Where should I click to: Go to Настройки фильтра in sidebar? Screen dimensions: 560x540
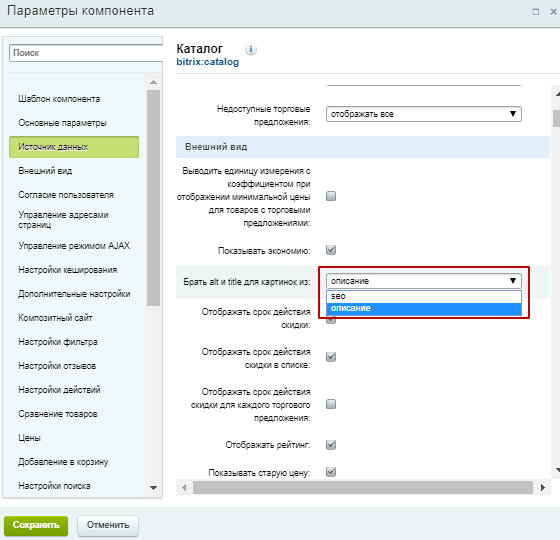coord(58,342)
